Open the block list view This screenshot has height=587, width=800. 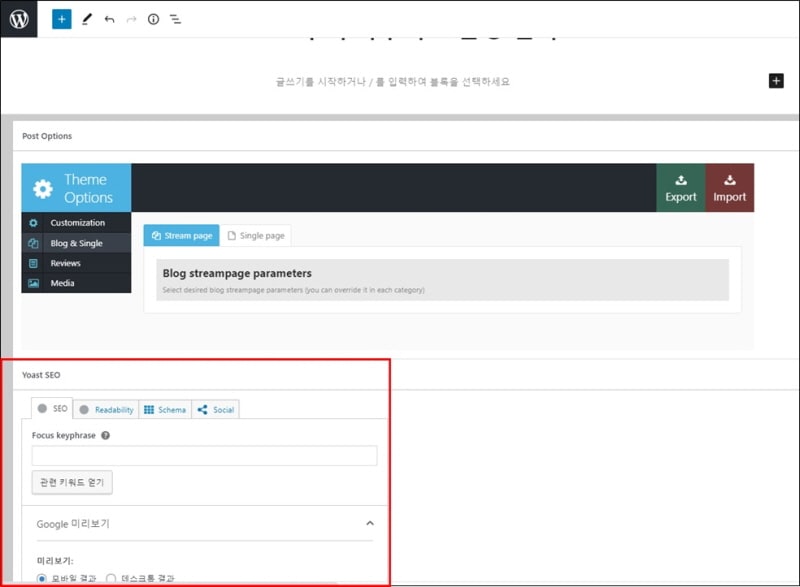tap(176, 19)
